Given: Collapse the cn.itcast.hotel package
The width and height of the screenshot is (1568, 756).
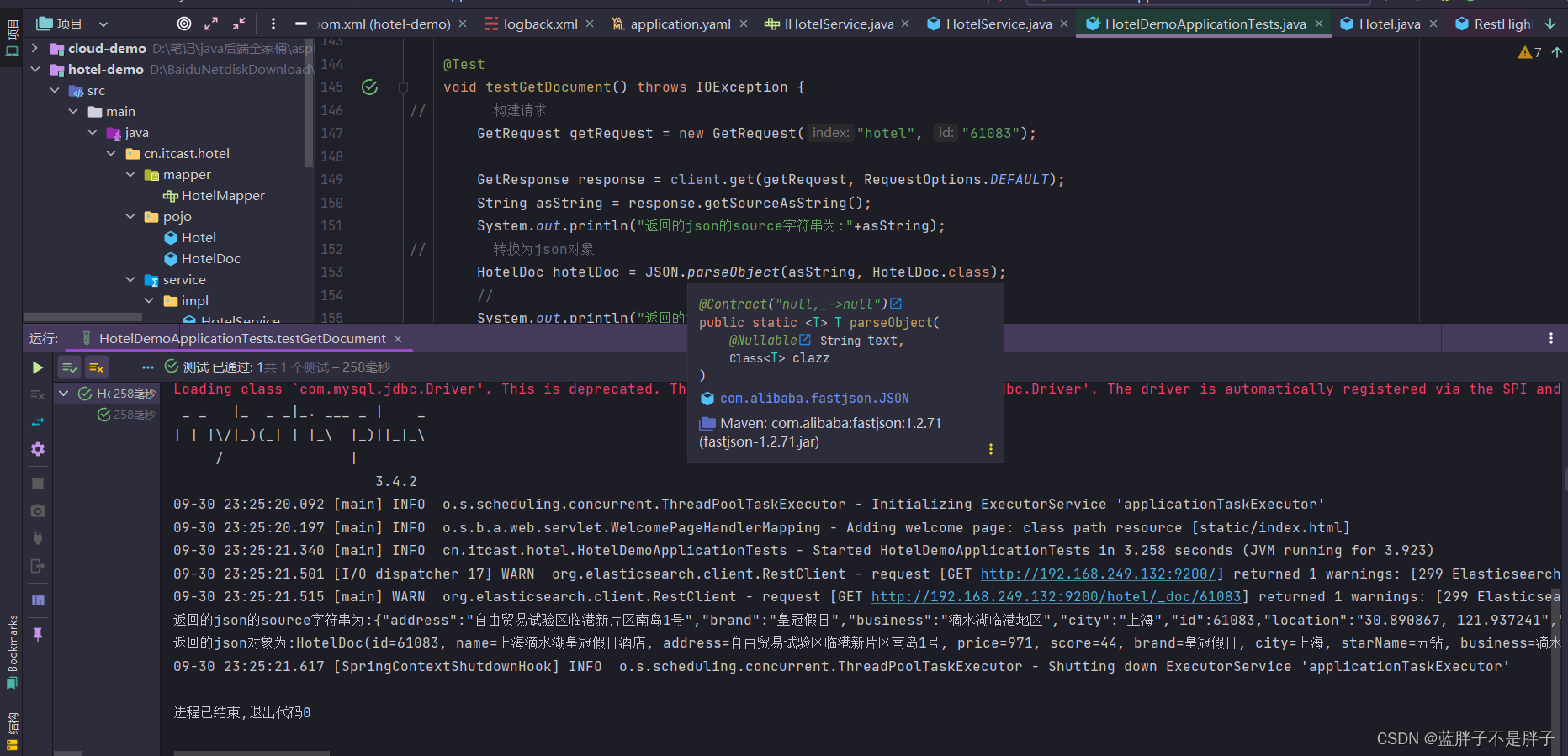Looking at the screenshot, I should pyautogui.click(x=111, y=153).
